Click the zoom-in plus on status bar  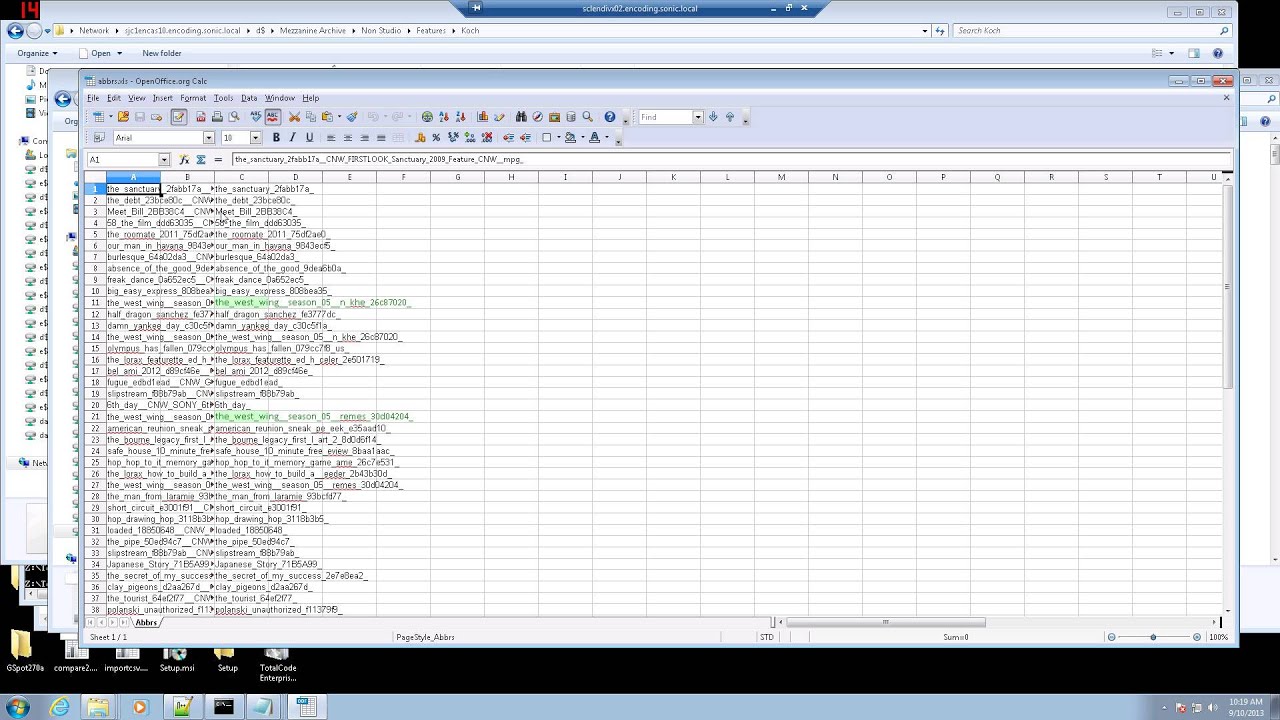pyautogui.click(x=1197, y=637)
